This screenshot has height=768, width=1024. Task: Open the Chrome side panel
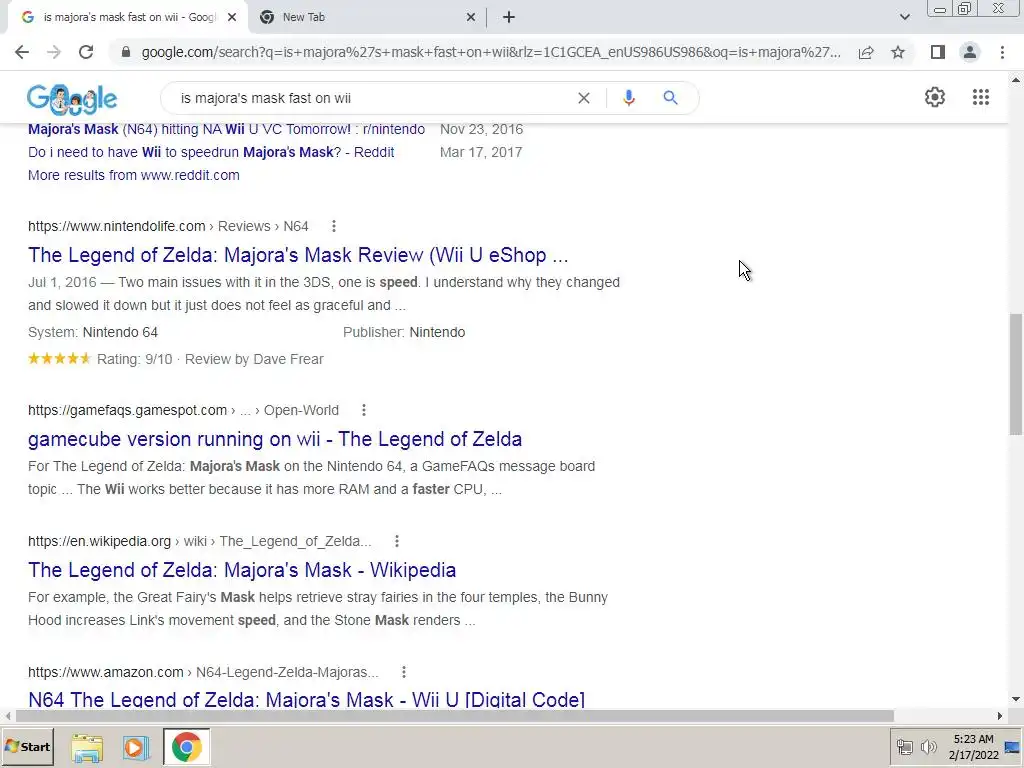point(938,52)
